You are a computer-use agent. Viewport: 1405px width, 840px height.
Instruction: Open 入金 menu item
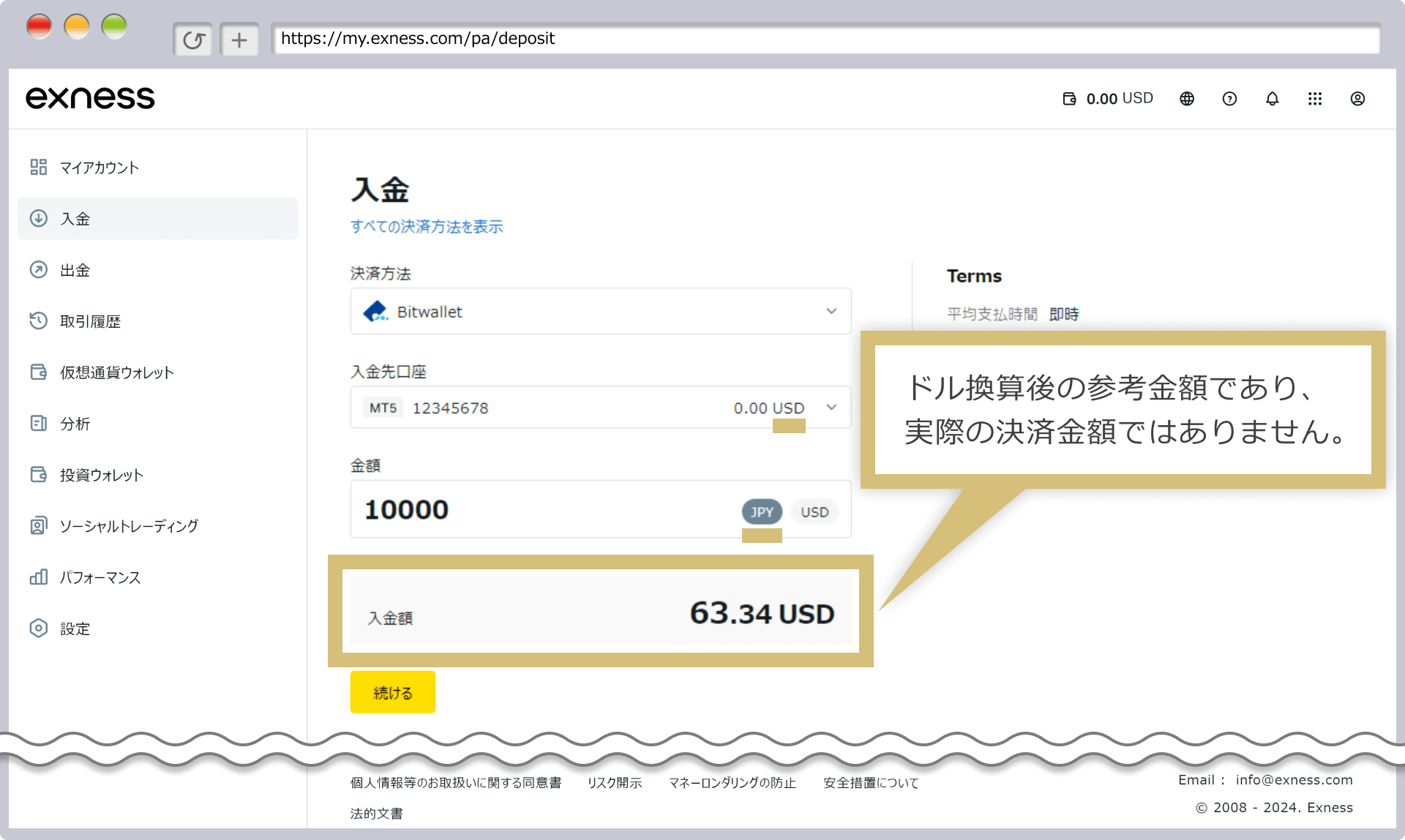(157, 219)
